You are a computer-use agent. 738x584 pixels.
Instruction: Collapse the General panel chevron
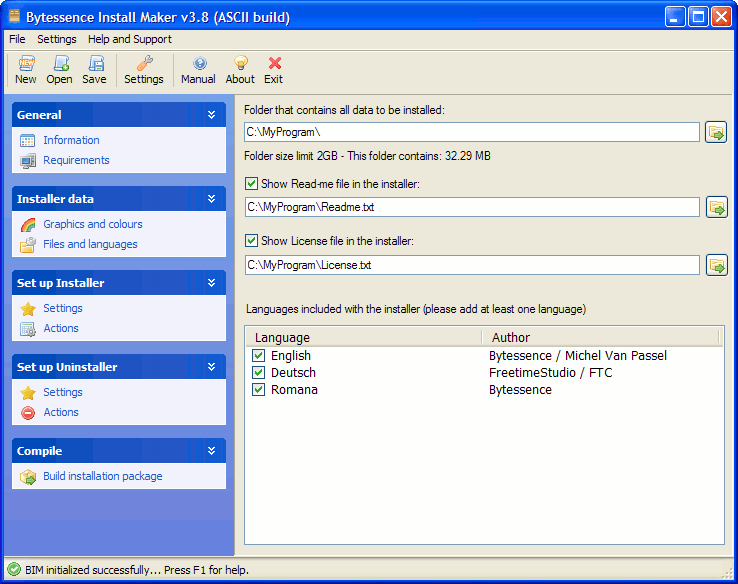tap(212, 115)
